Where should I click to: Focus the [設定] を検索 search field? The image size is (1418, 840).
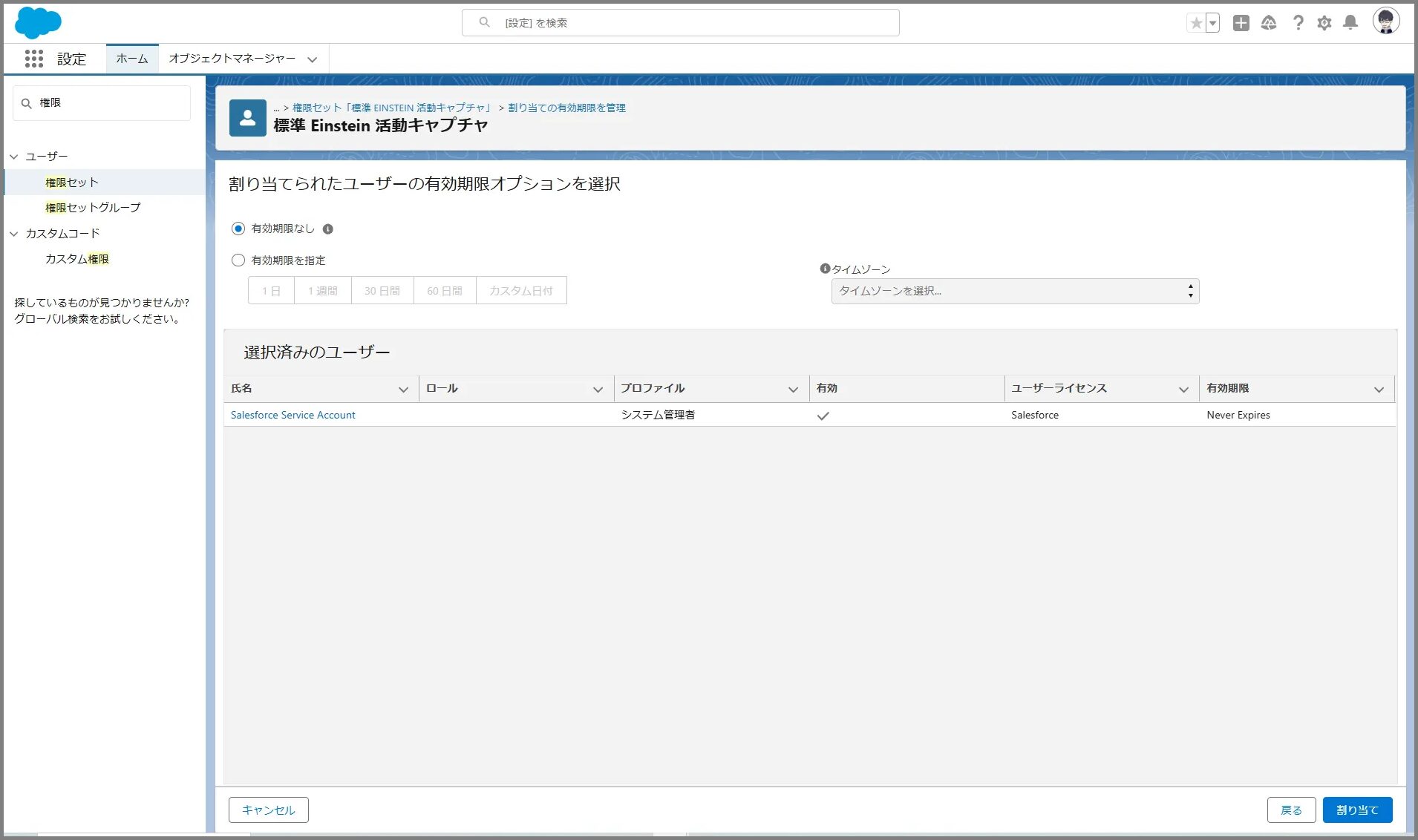[680, 22]
